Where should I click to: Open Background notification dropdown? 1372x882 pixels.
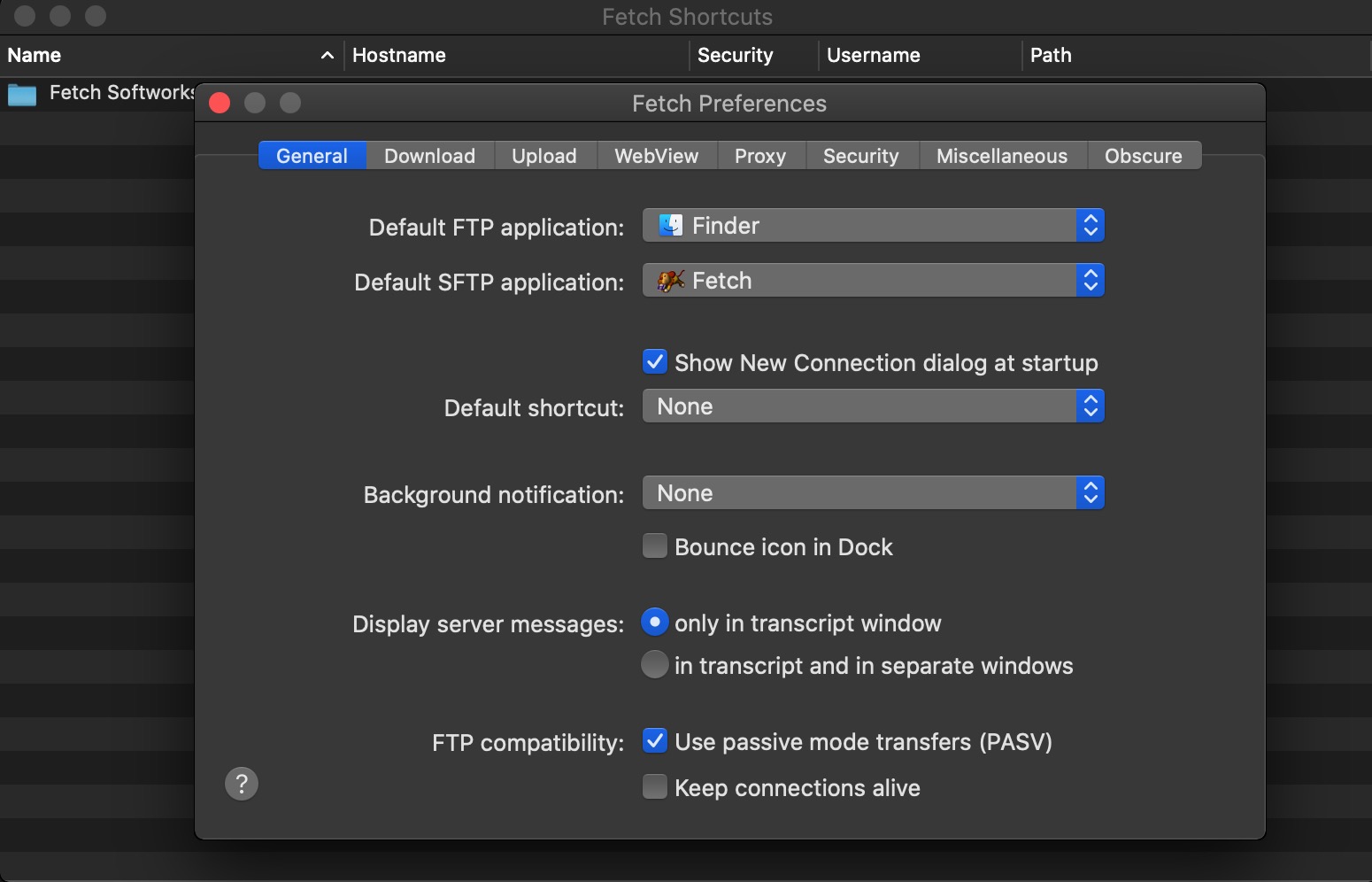click(874, 493)
